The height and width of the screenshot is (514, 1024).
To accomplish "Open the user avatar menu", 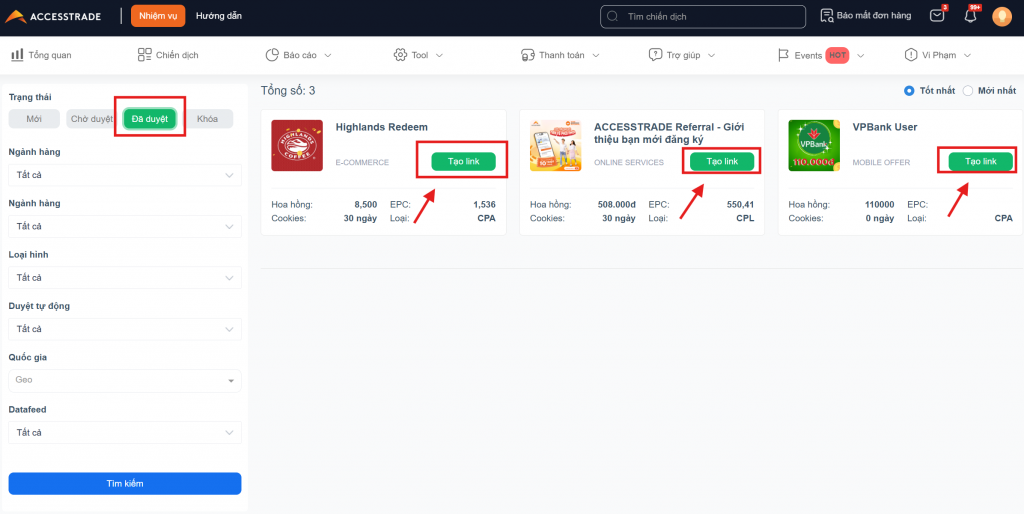I will tap(1001, 16).
